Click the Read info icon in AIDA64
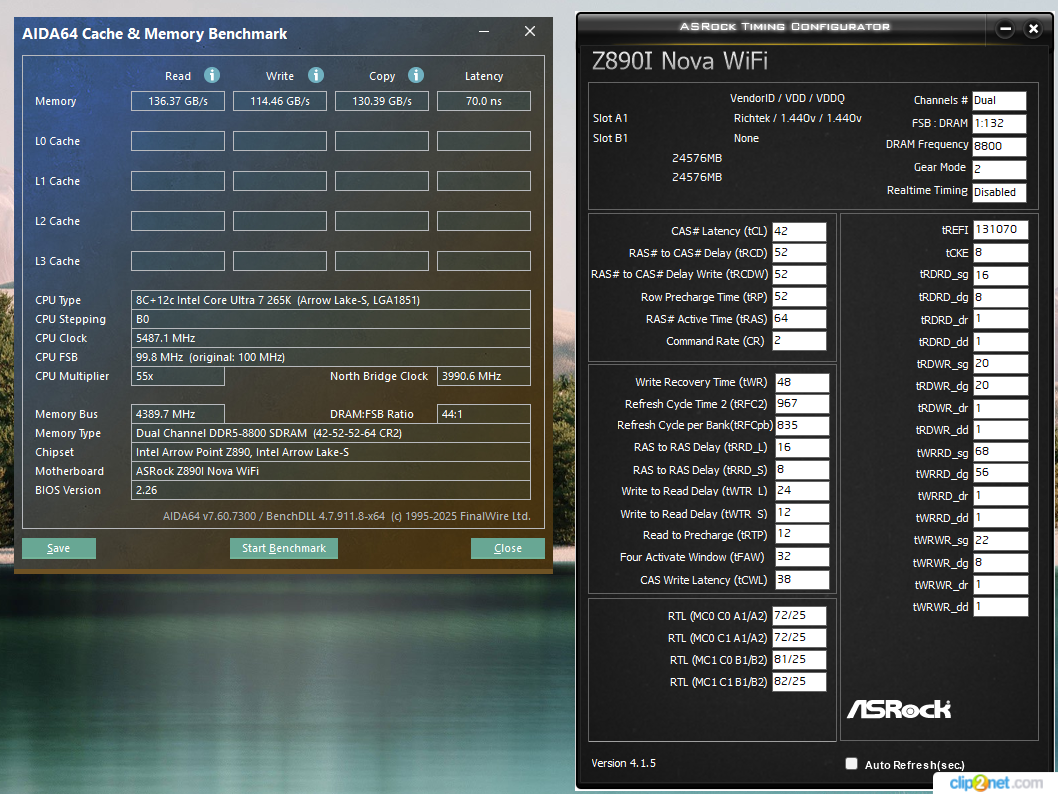The image size is (1058, 794). 212,75
